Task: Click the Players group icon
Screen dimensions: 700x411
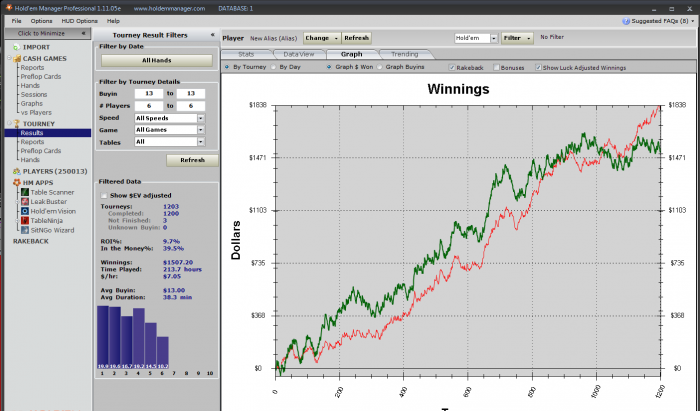Action: 17,171
